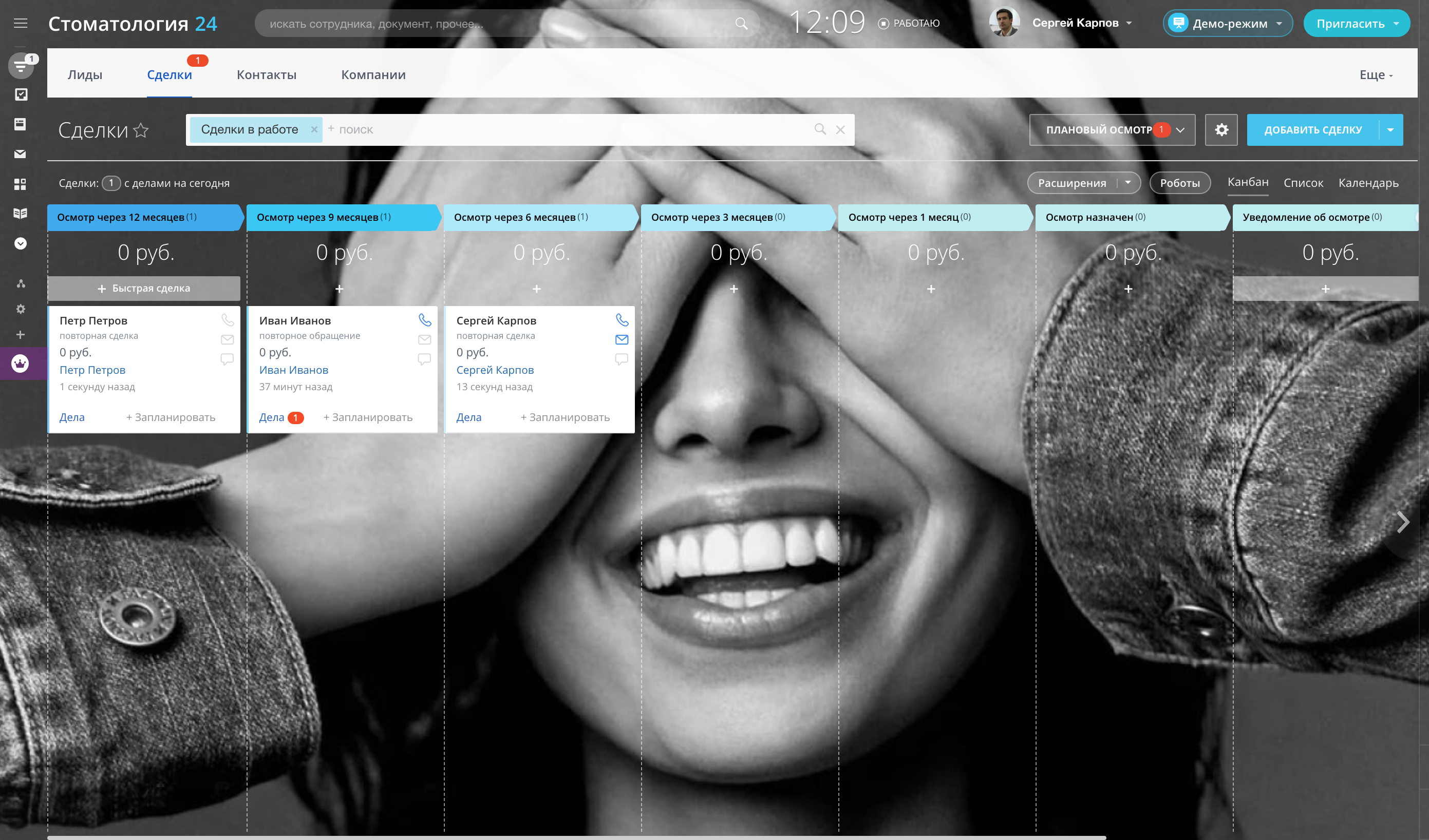The width and height of the screenshot is (1429, 840).
Task: Open the tasks checkmark sidebar icon
Action: click(x=21, y=94)
